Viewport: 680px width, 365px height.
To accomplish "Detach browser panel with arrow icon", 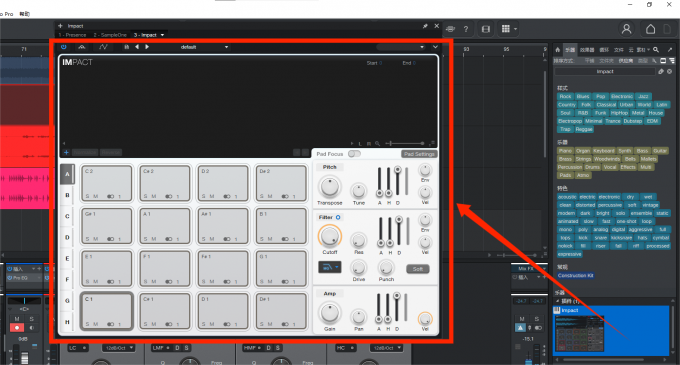I will pyautogui.click(x=670, y=50).
